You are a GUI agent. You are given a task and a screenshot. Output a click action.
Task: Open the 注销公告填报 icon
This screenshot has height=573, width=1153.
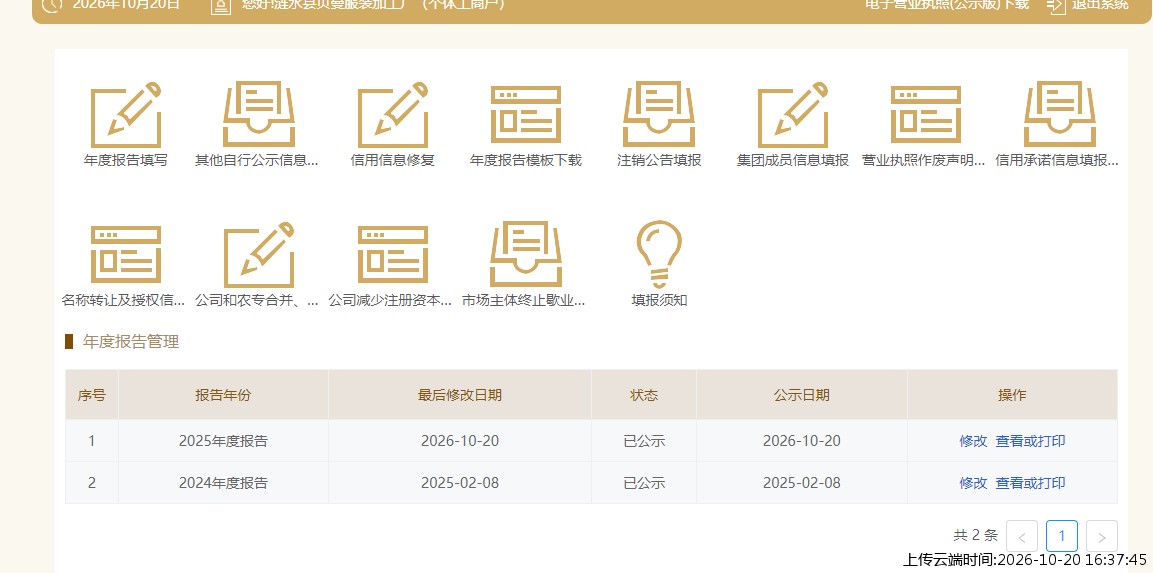click(659, 115)
